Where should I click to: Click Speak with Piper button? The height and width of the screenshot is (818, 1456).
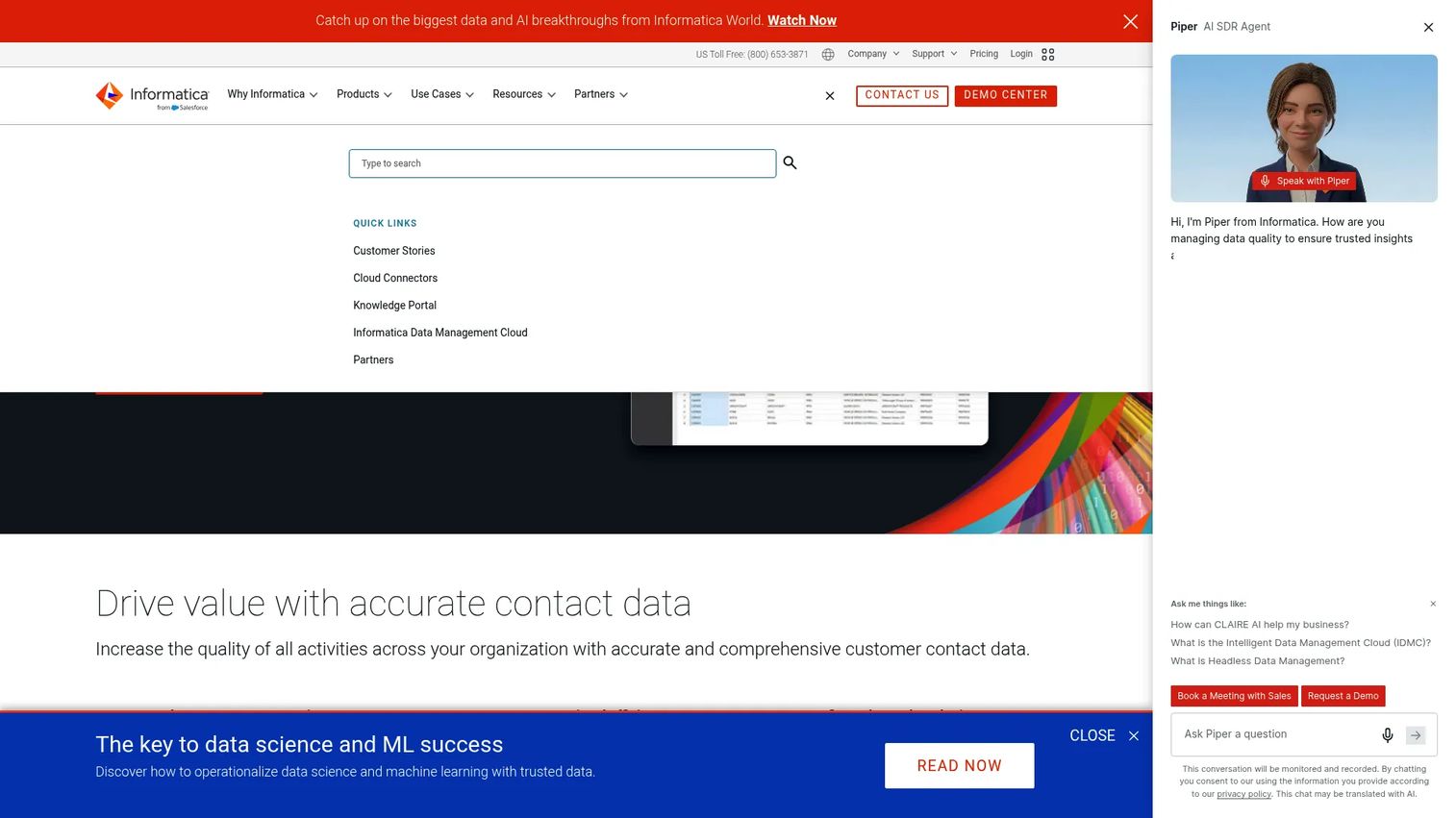tap(1305, 181)
